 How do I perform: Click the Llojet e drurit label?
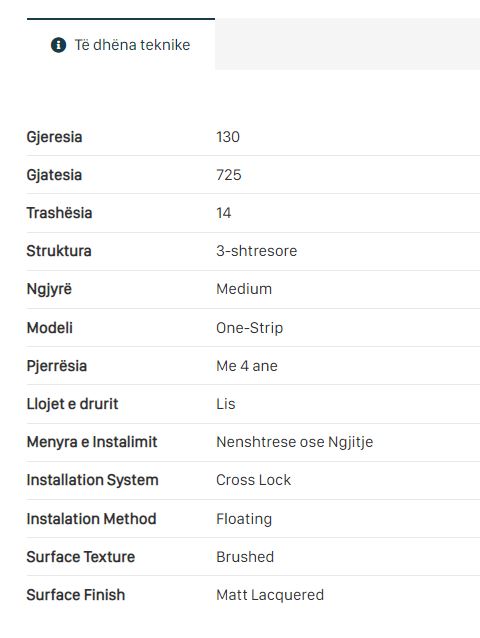(72, 404)
